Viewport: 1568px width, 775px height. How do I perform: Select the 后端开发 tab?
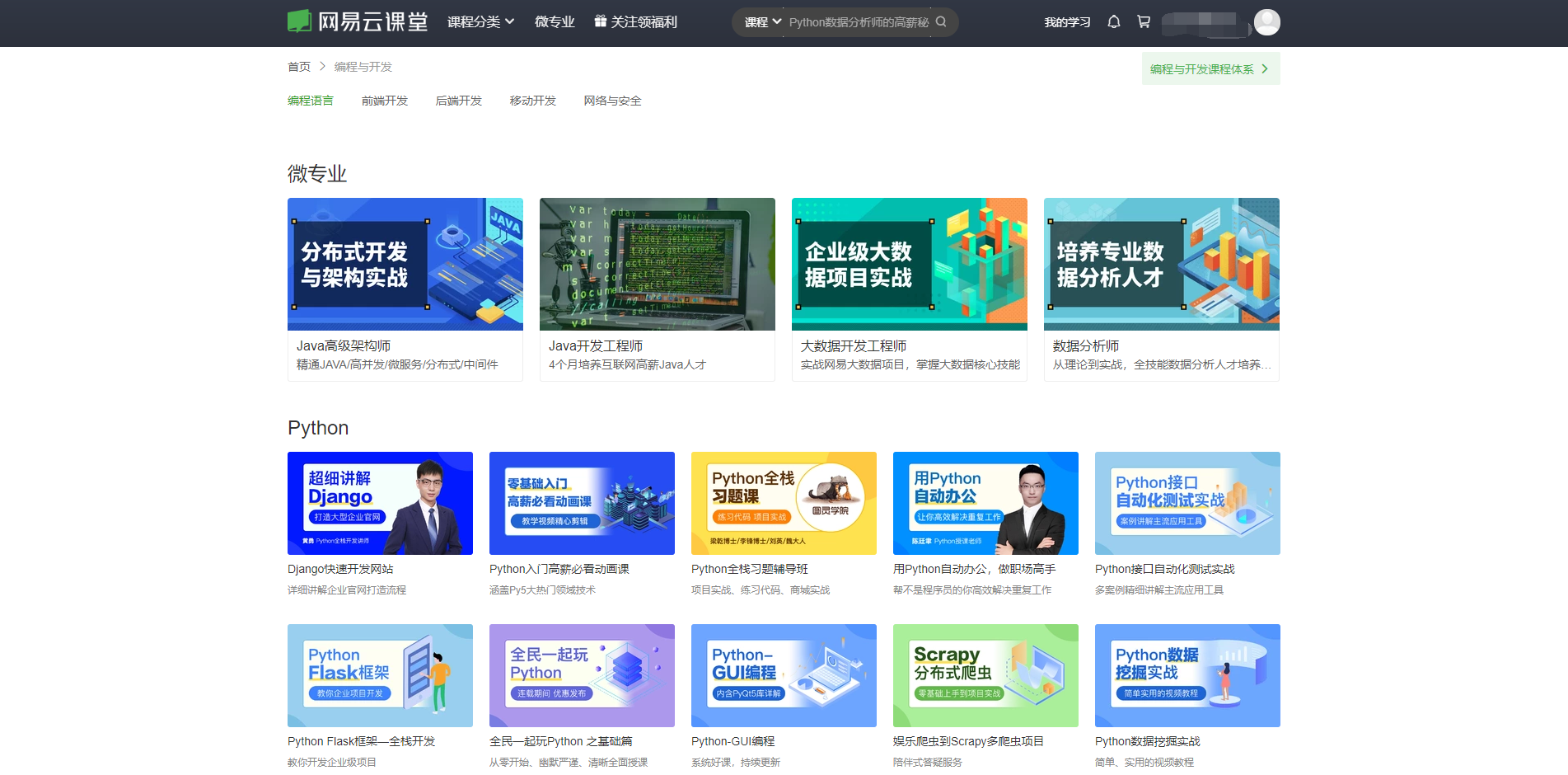click(x=459, y=101)
